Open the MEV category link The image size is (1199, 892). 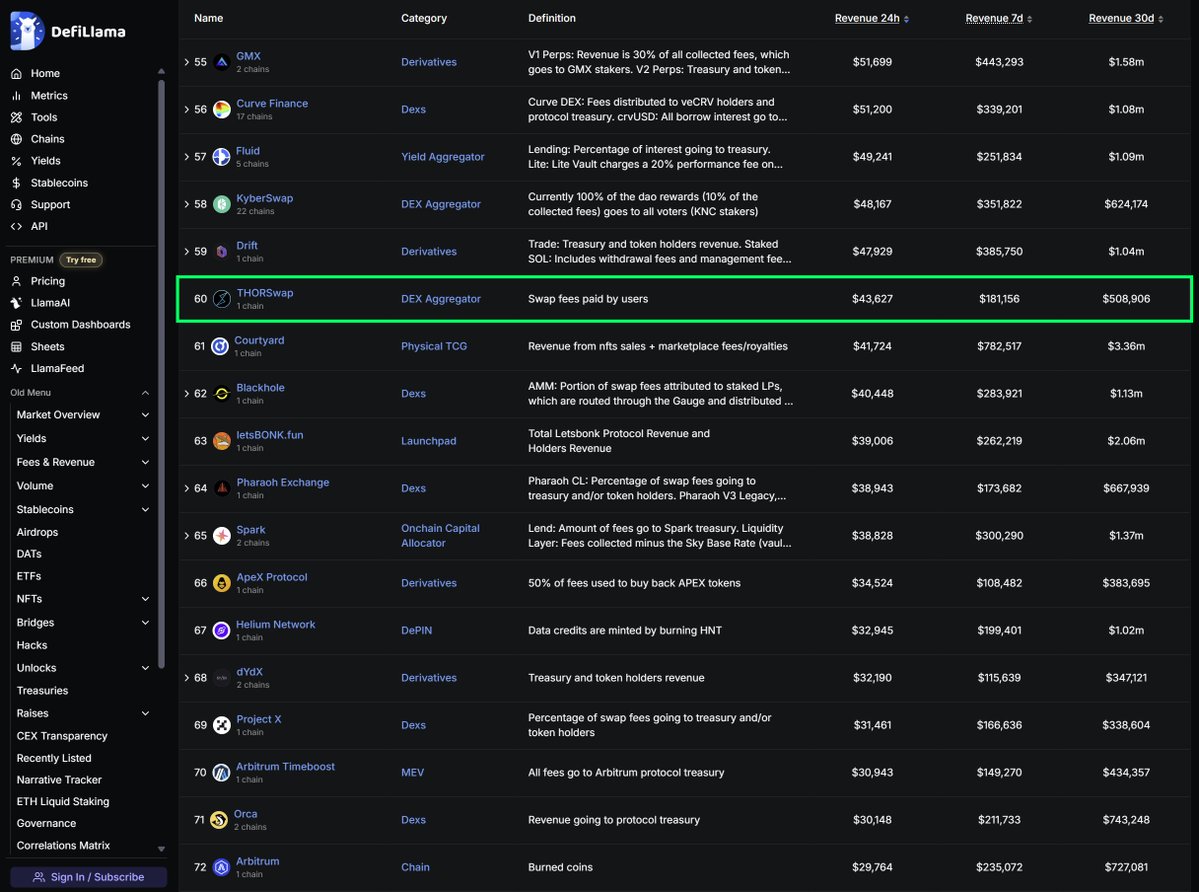[412, 773]
